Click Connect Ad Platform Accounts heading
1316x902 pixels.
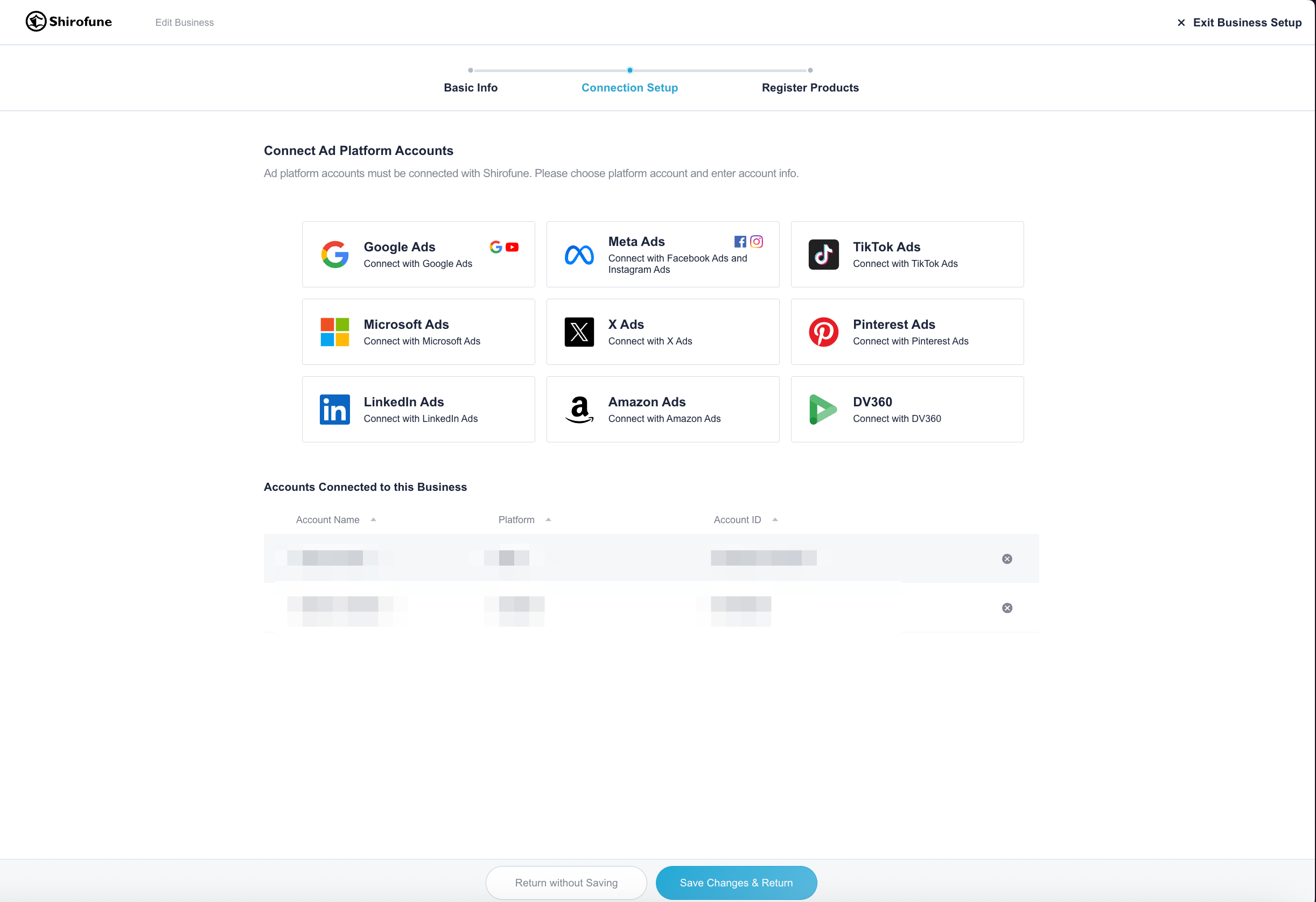(359, 151)
